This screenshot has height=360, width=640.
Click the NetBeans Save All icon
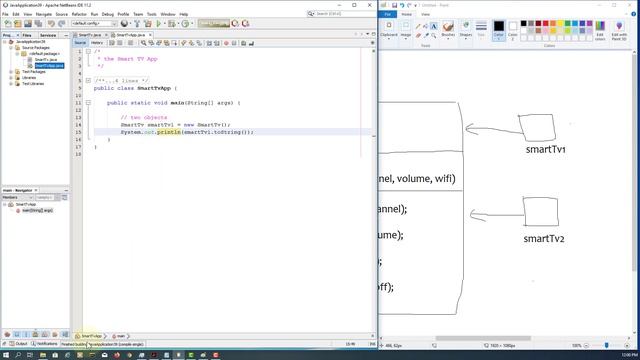(x=37, y=24)
